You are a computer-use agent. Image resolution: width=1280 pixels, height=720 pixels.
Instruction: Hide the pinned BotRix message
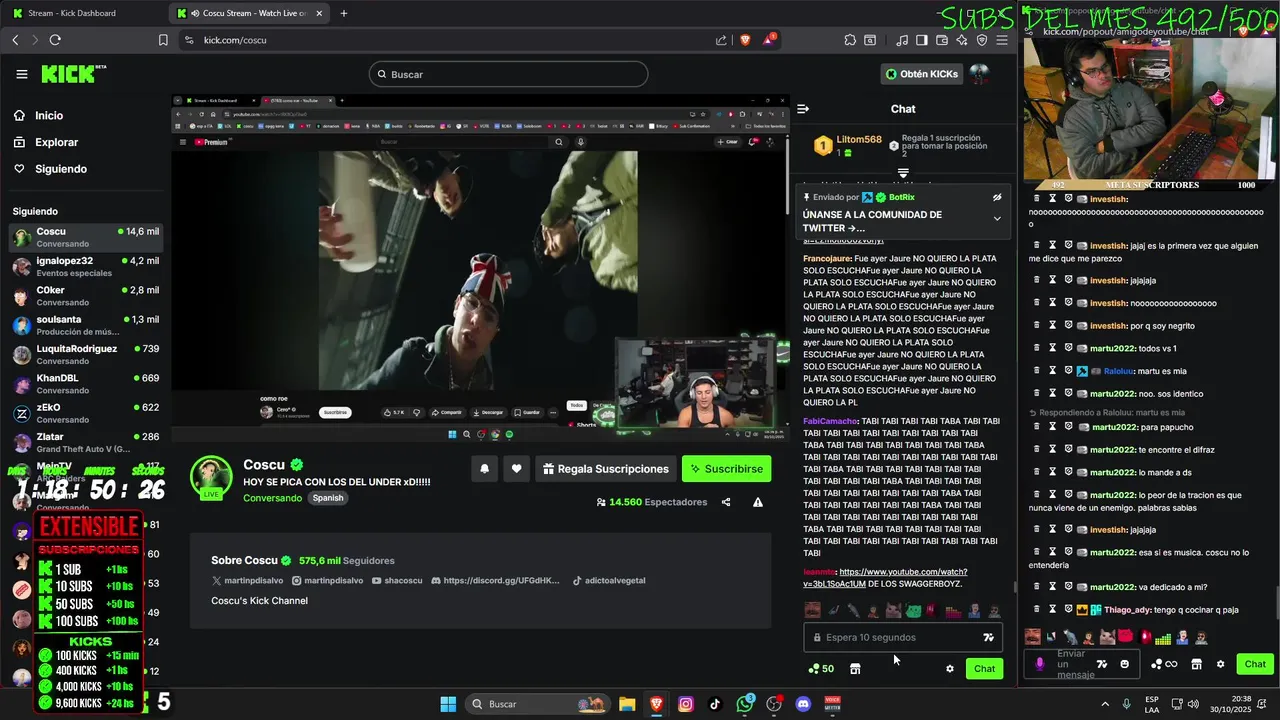(997, 198)
